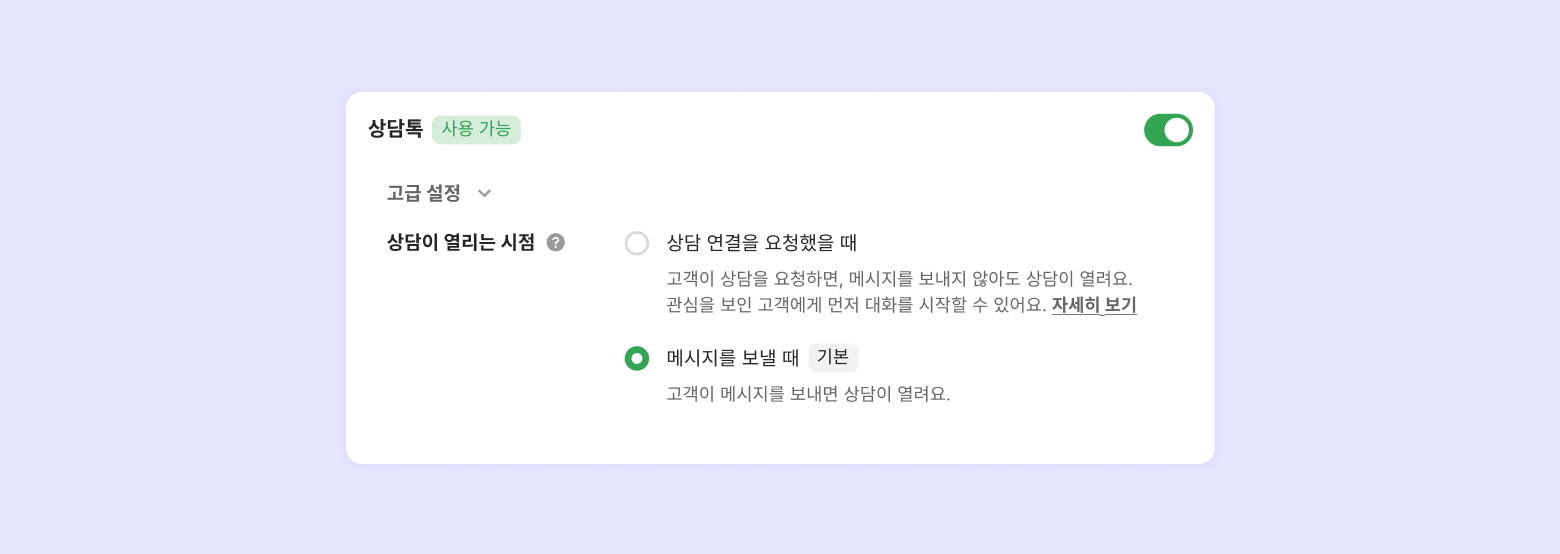Click the 상담 연결을 요청했을 때 option label
The height and width of the screenshot is (554, 1560).
(762, 243)
